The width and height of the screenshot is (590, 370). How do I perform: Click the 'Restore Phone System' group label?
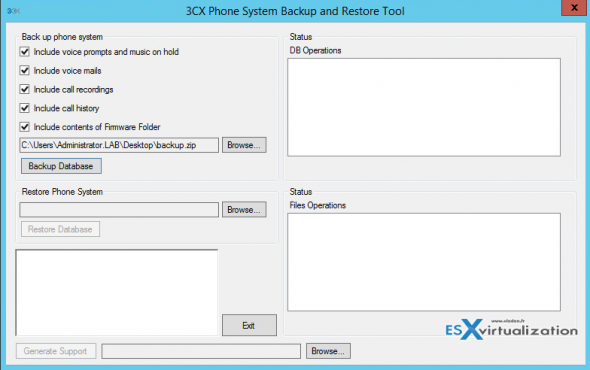pos(62,192)
